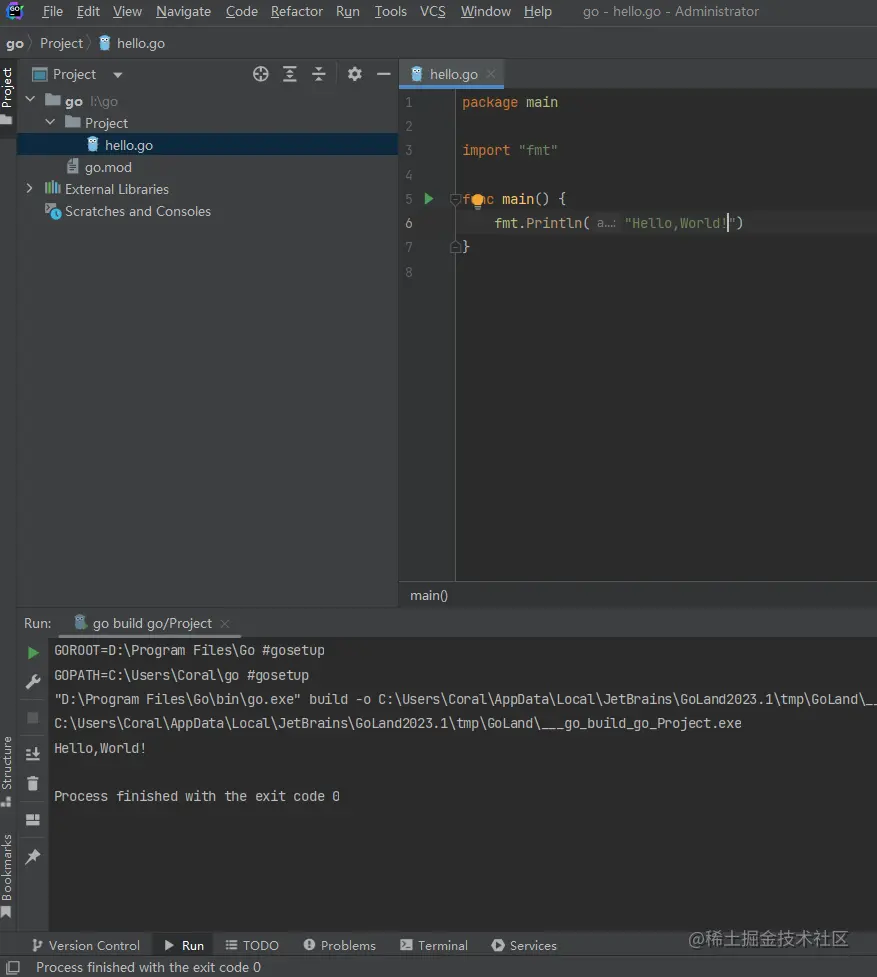Open the Version Control tool window
Image resolution: width=877 pixels, height=977 pixels.
click(86, 945)
